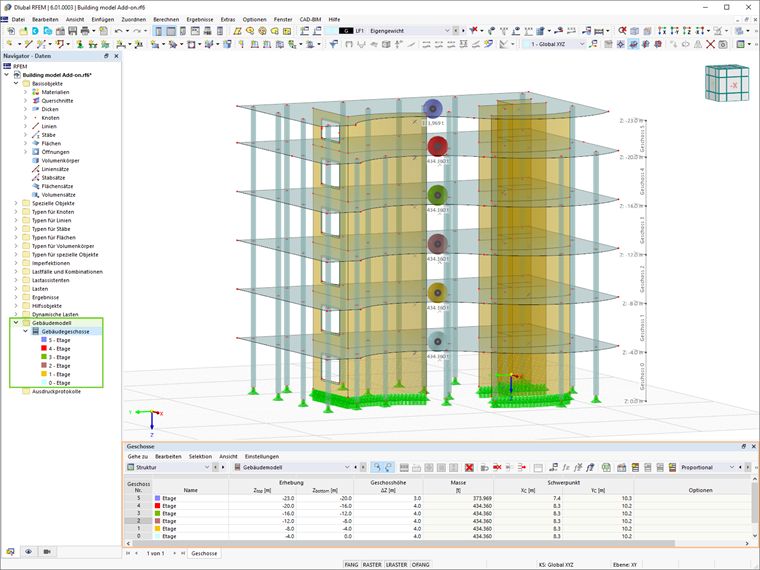Click the Flächen icon in navigator
Screen dimensions: 760x570
pyautogui.click(x=36, y=143)
